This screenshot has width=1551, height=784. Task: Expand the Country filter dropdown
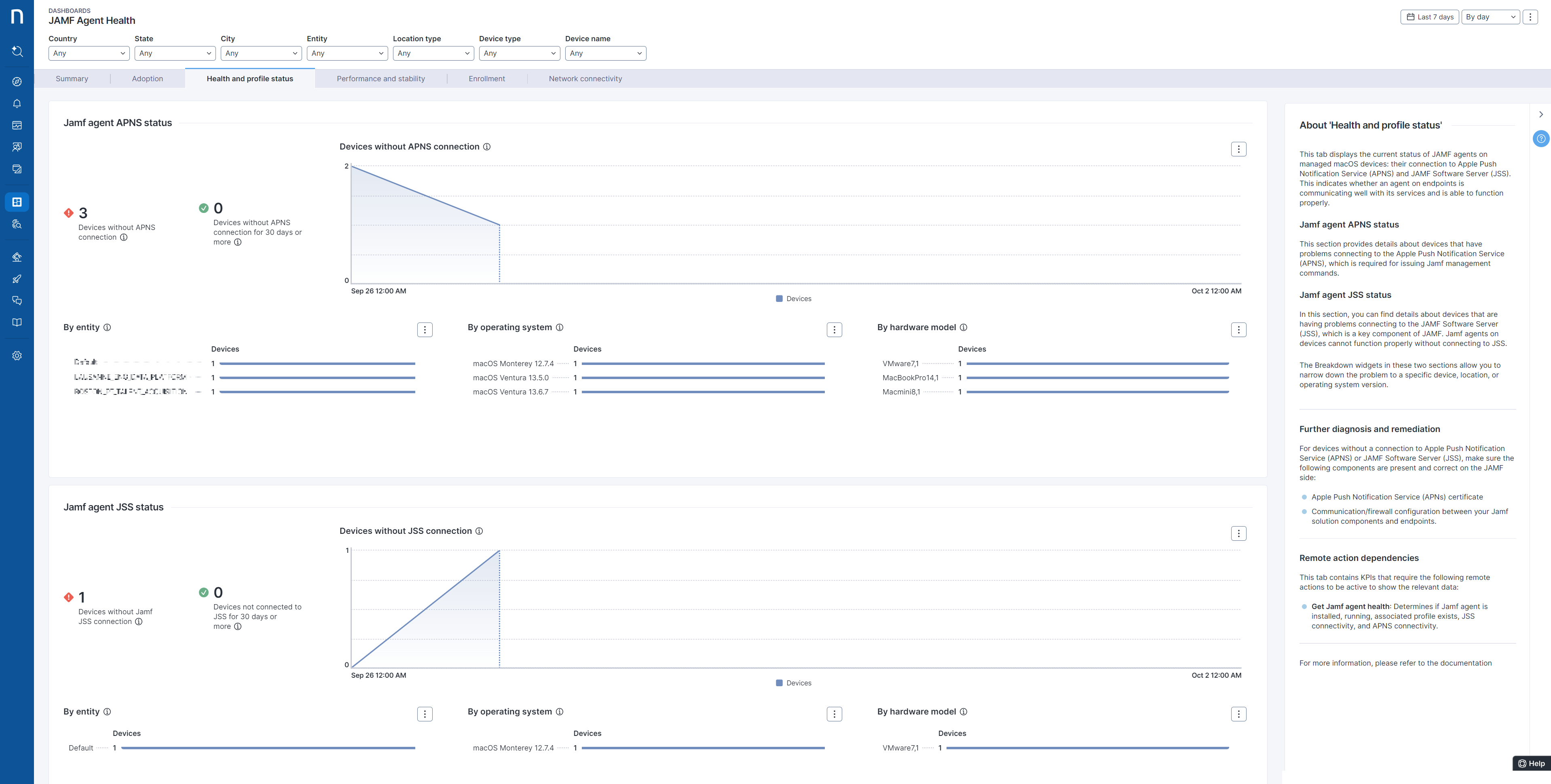click(x=89, y=54)
